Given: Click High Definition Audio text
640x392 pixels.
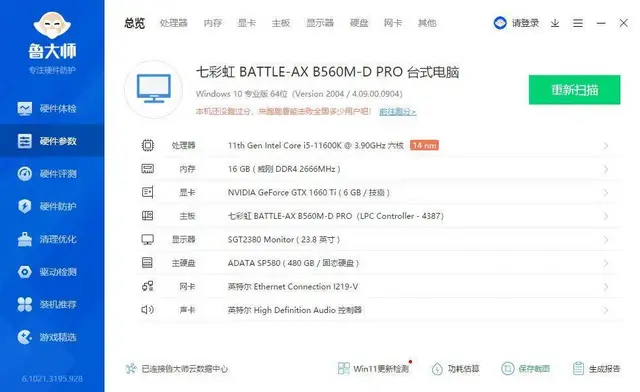Looking at the screenshot, I should click(x=295, y=310).
